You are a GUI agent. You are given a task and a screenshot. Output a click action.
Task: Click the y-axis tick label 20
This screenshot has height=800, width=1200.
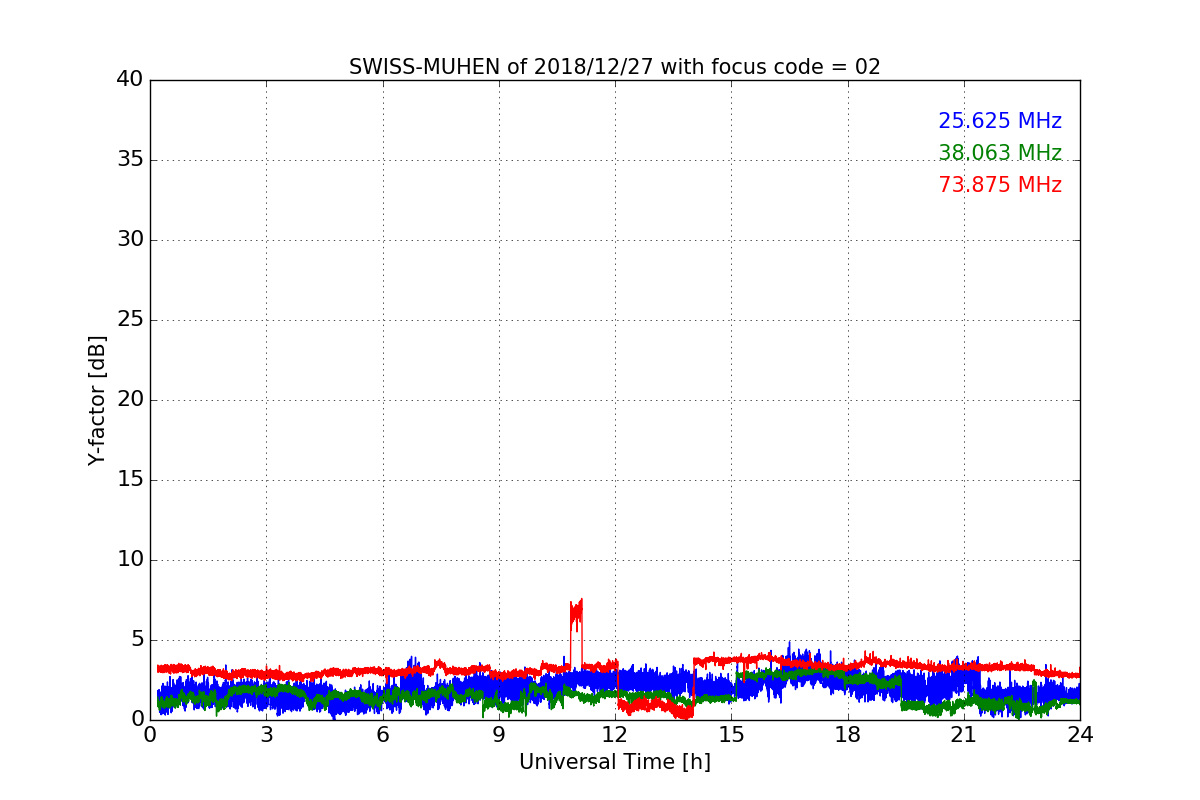(x=130, y=400)
